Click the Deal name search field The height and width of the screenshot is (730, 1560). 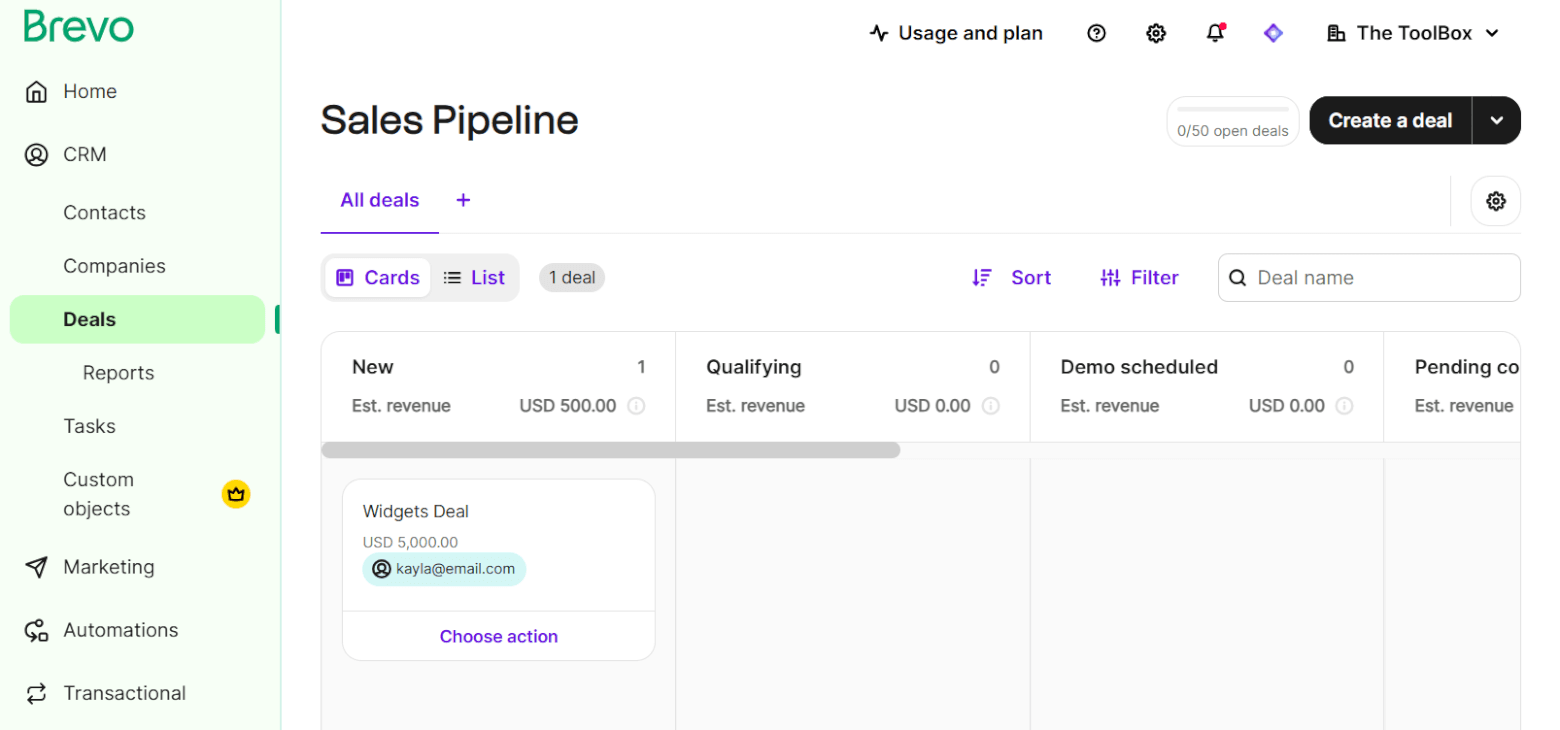(1380, 278)
